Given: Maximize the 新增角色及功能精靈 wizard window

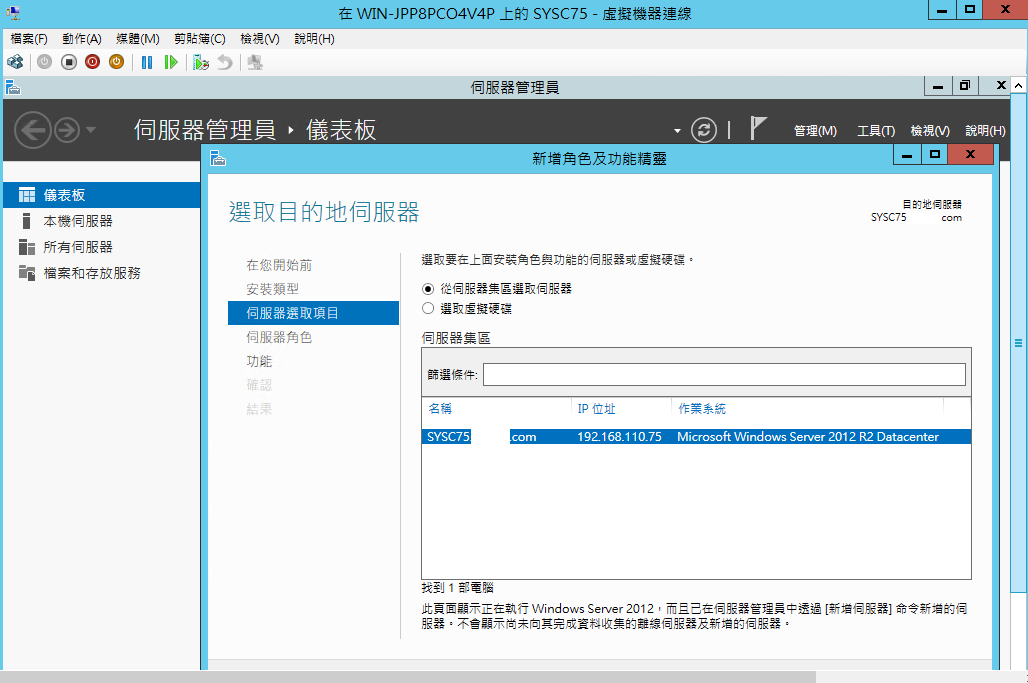Looking at the screenshot, I should 935,155.
